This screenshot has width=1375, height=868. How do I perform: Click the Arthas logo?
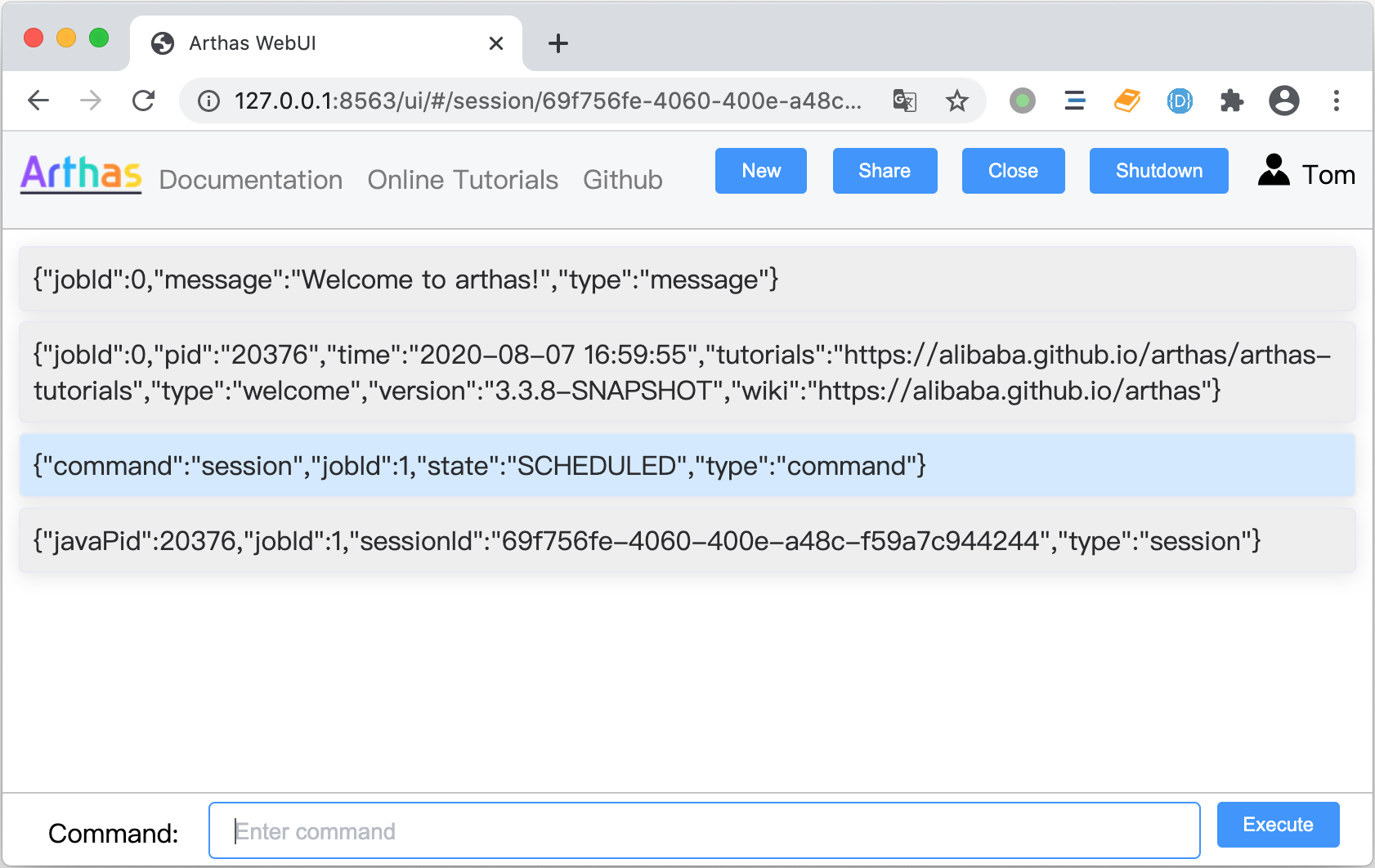click(81, 173)
